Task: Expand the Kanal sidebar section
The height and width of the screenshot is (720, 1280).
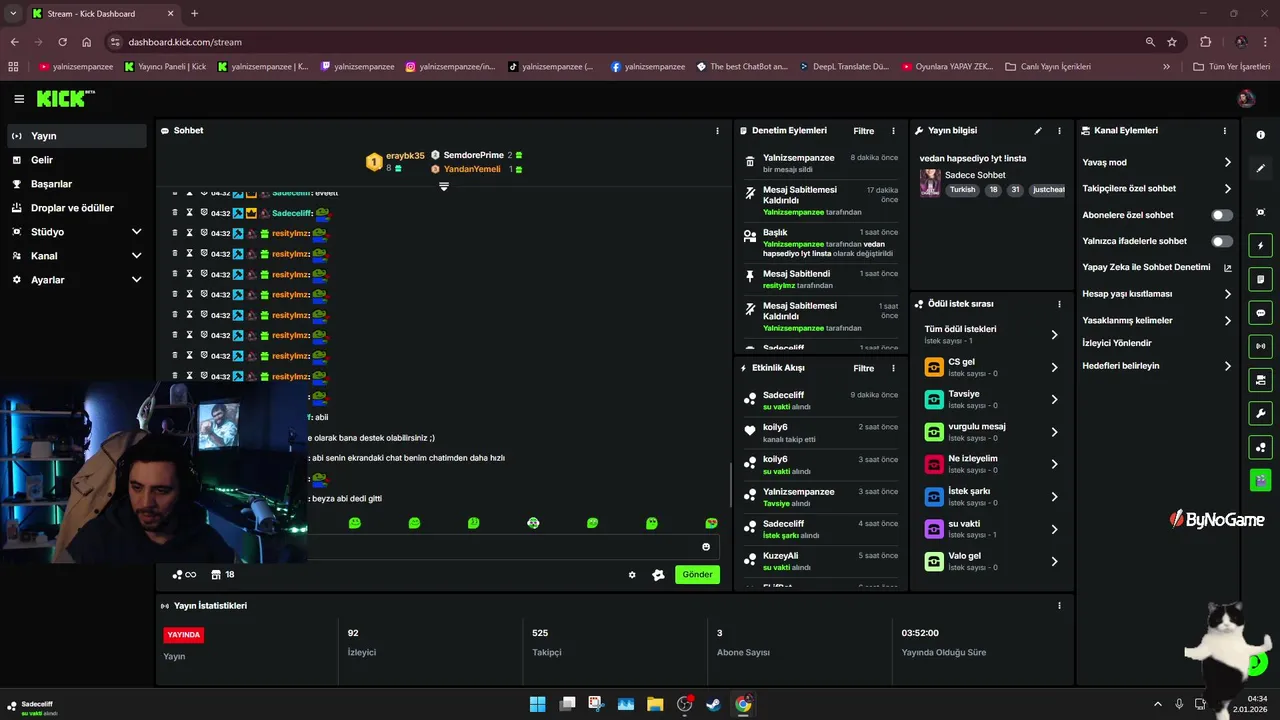Action: tap(137, 256)
